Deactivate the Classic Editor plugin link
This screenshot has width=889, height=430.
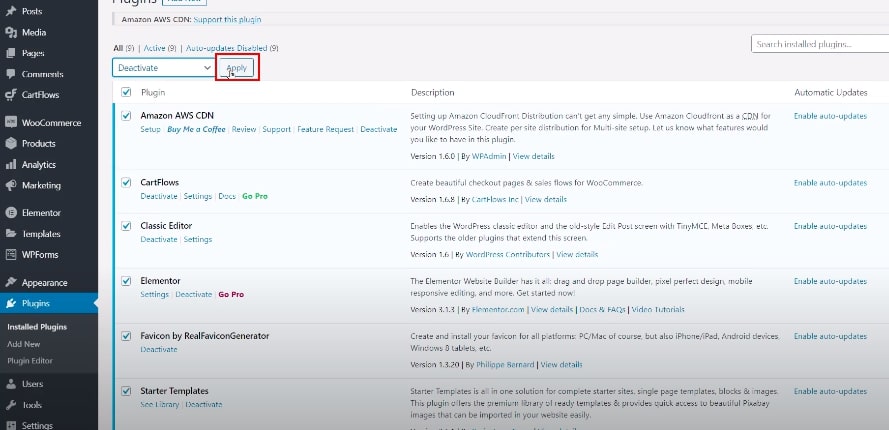point(159,239)
